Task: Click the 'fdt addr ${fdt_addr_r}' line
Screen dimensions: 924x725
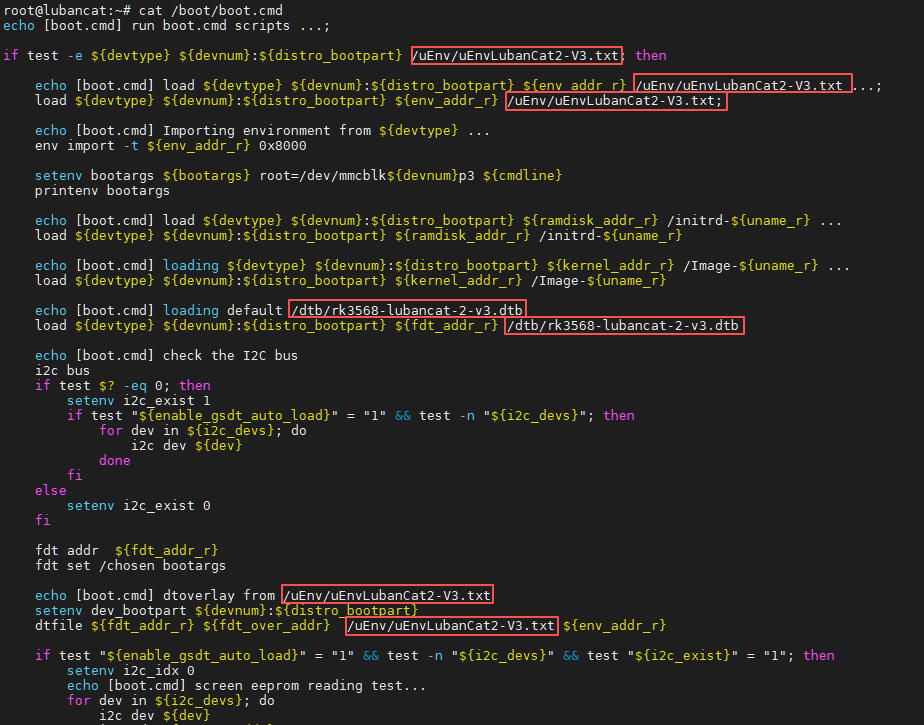Action: (x=126, y=550)
